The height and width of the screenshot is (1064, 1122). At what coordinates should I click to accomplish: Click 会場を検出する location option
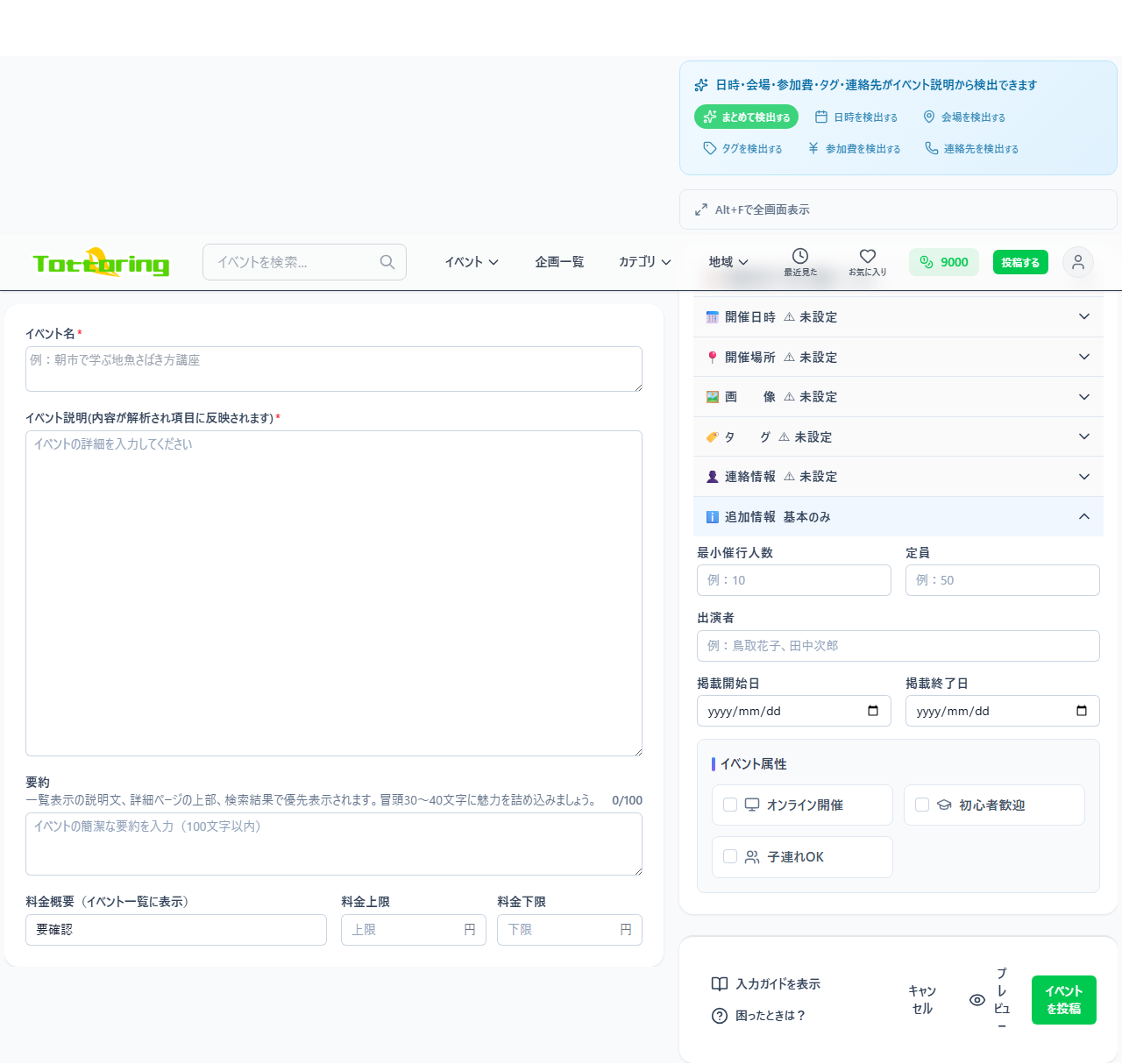pyautogui.click(x=964, y=117)
